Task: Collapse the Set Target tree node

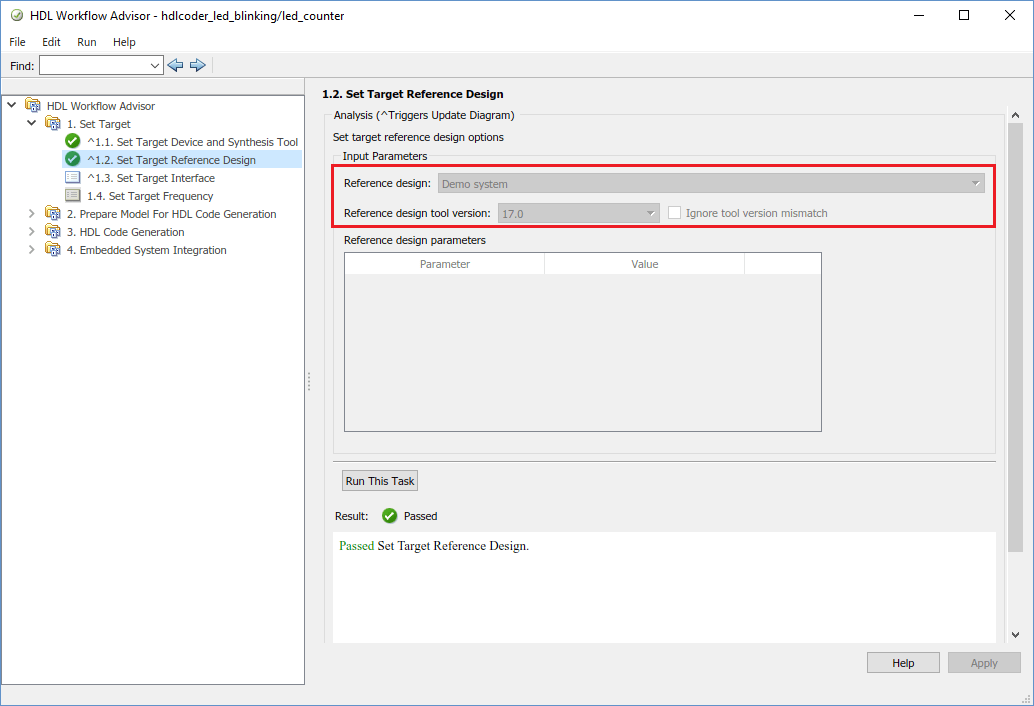Action: (31, 124)
